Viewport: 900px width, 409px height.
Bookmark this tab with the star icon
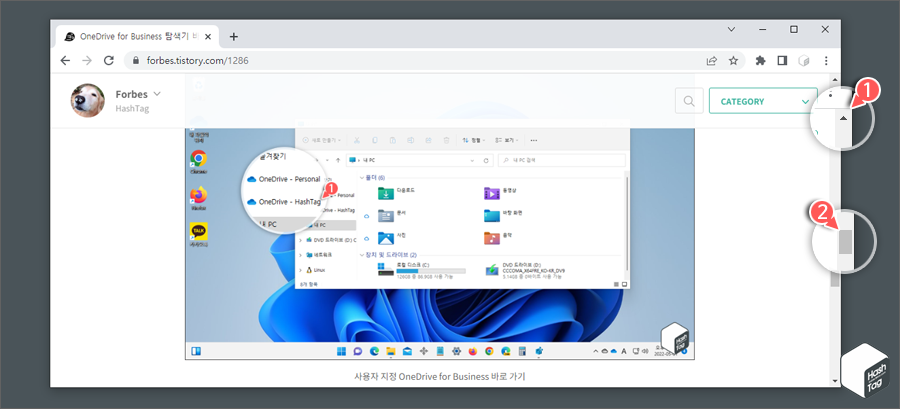click(733, 60)
